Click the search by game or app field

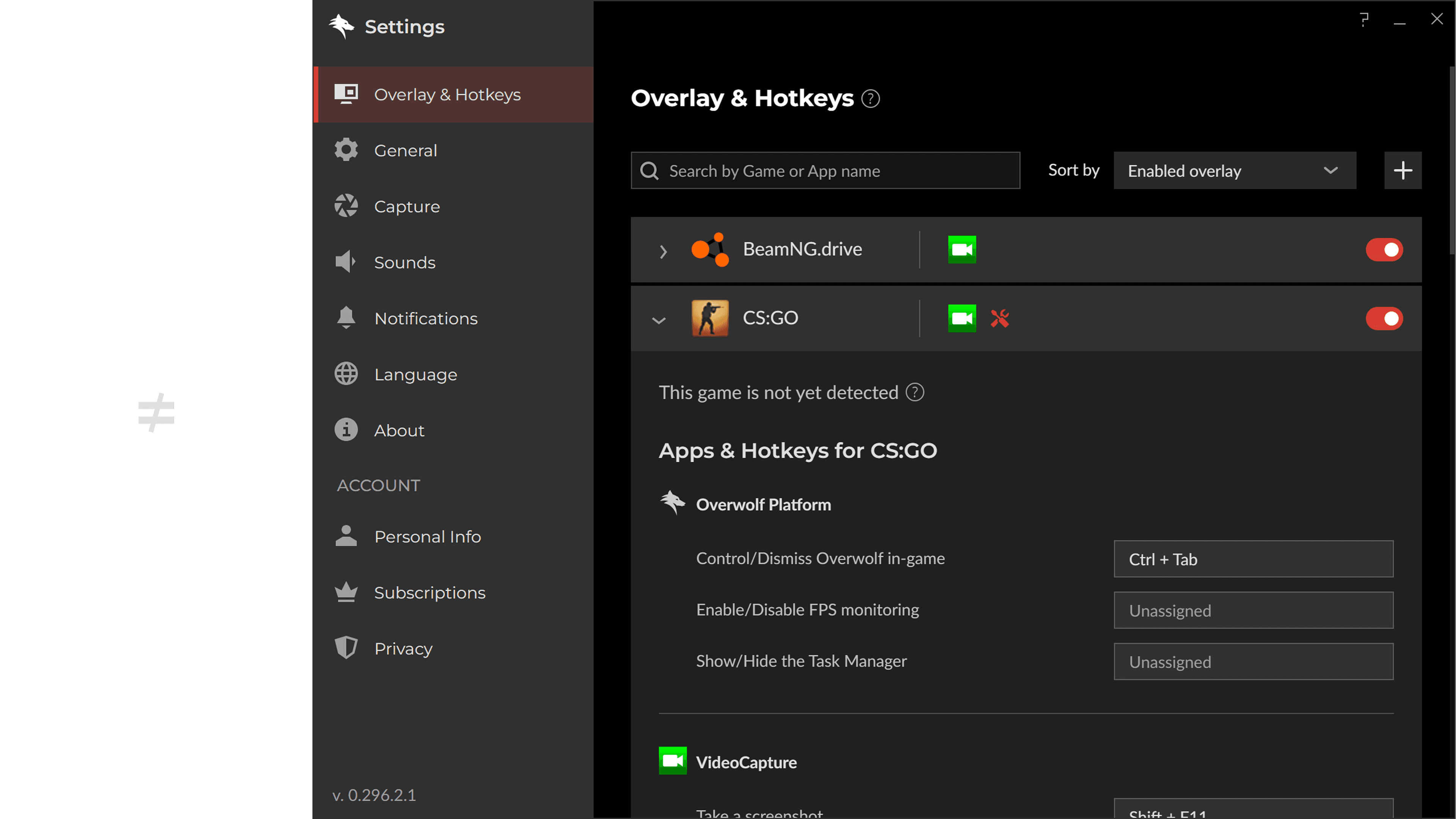click(825, 170)
